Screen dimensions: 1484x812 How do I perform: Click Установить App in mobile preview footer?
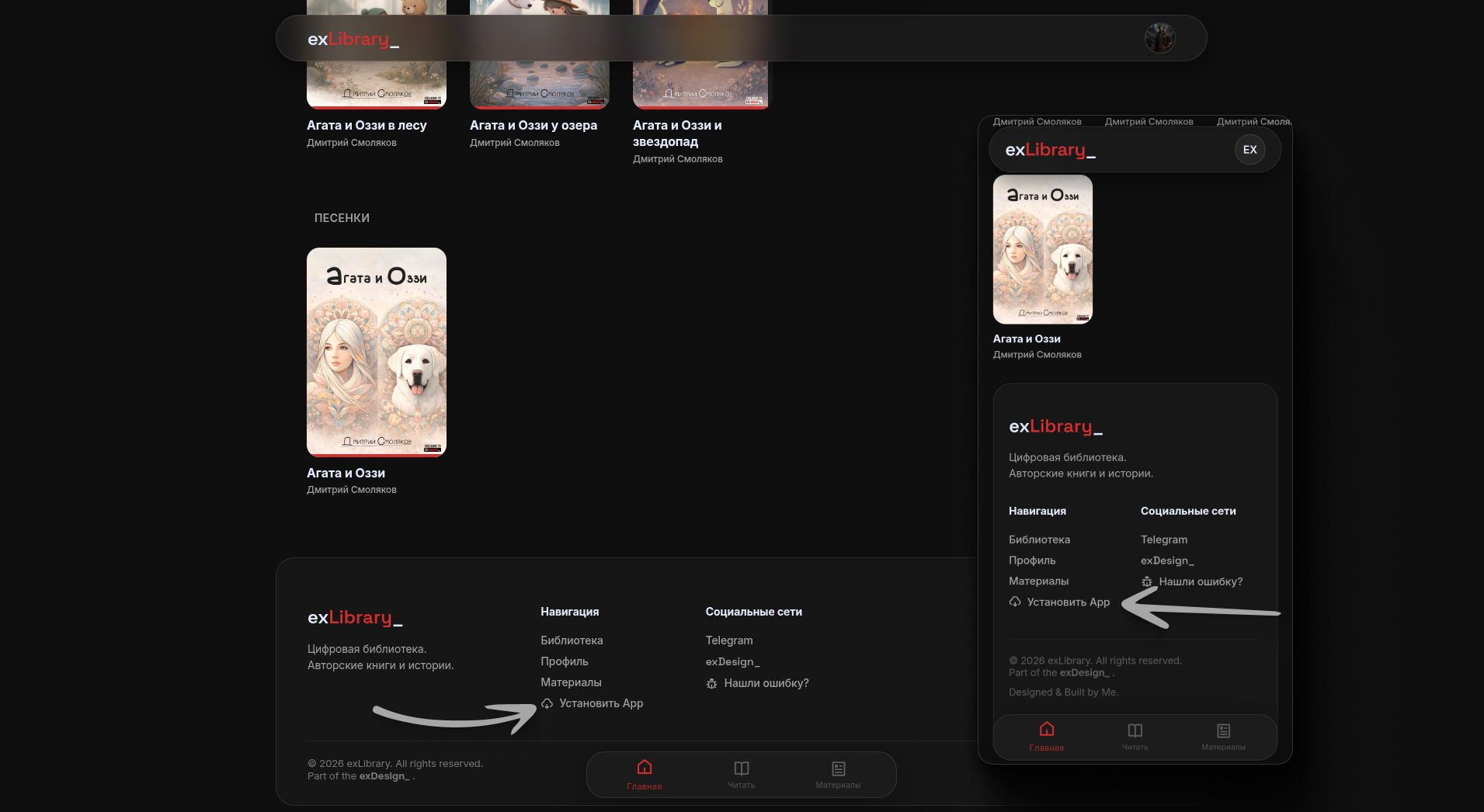1068,602
